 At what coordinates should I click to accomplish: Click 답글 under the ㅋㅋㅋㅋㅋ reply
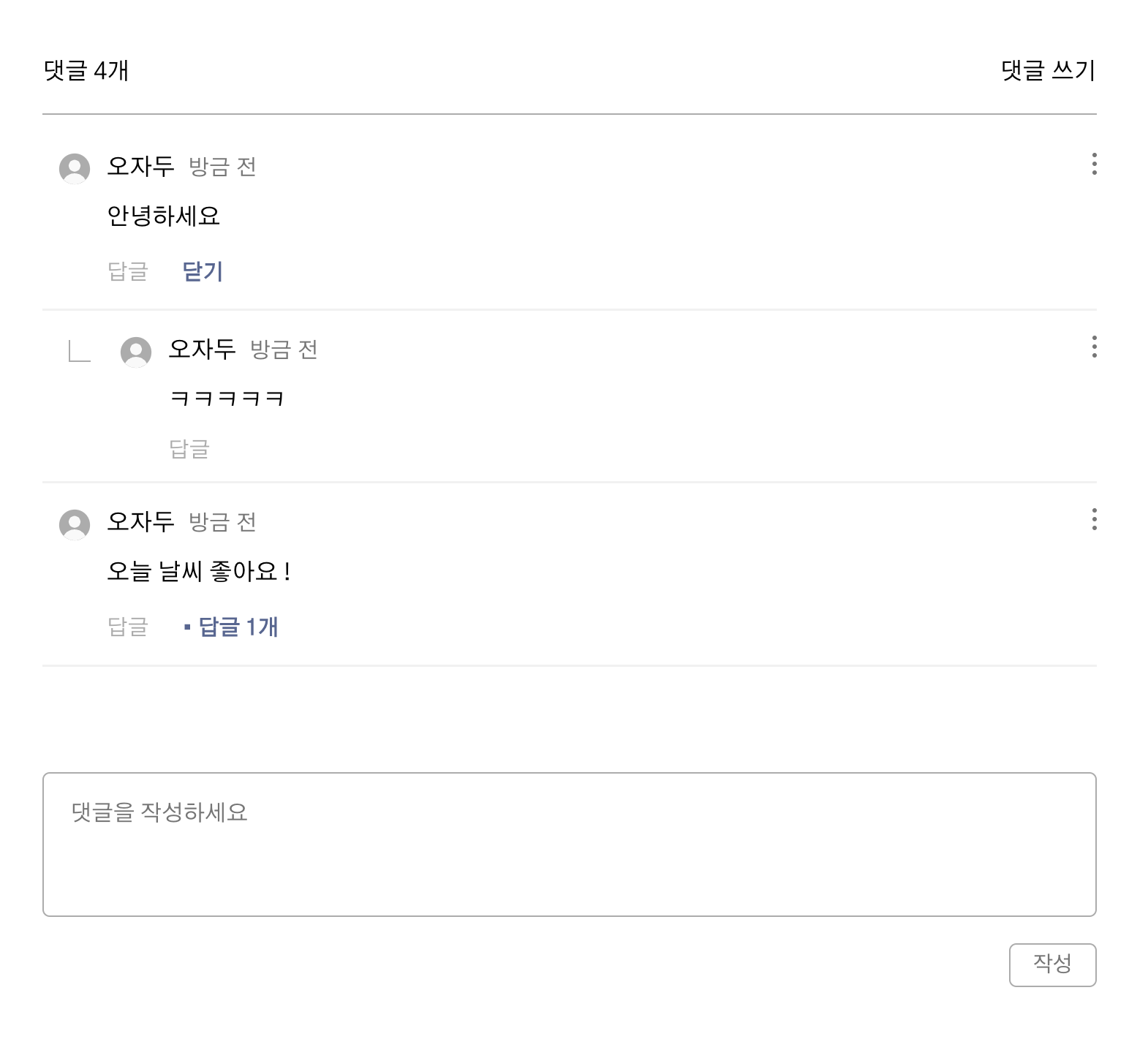(x=189, y=448)
